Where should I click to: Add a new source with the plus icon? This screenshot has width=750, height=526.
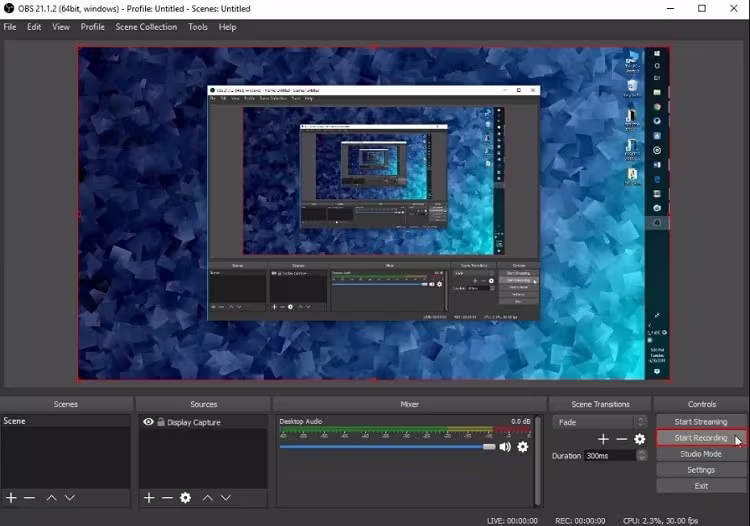tap(149, 498)
